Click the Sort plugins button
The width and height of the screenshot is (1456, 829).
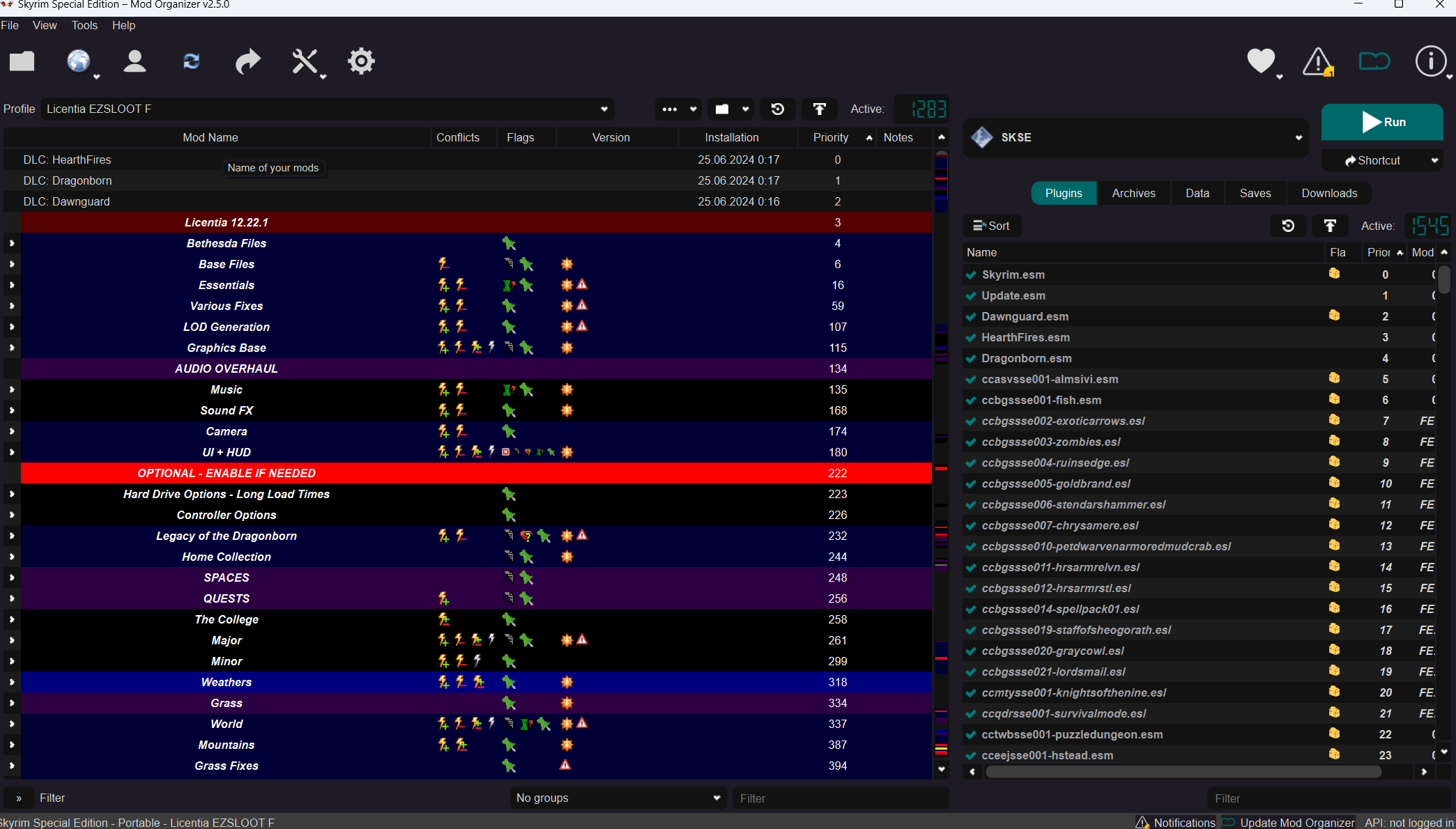pos(991,226)
